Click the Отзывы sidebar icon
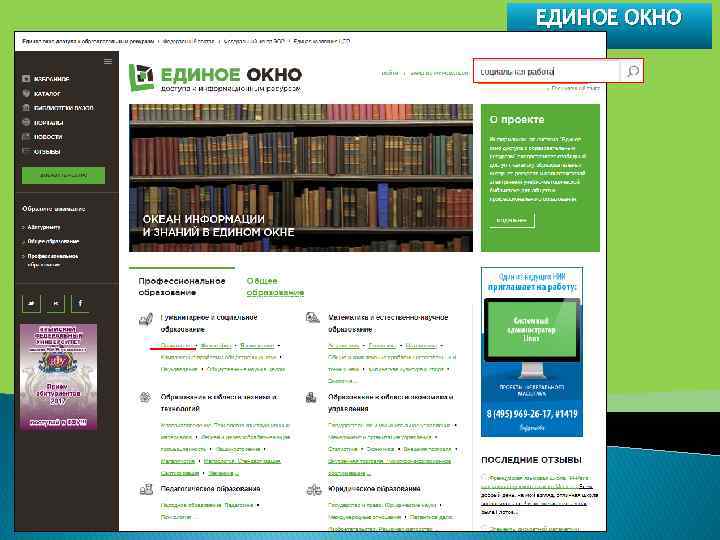 click(x=26, y=151)
